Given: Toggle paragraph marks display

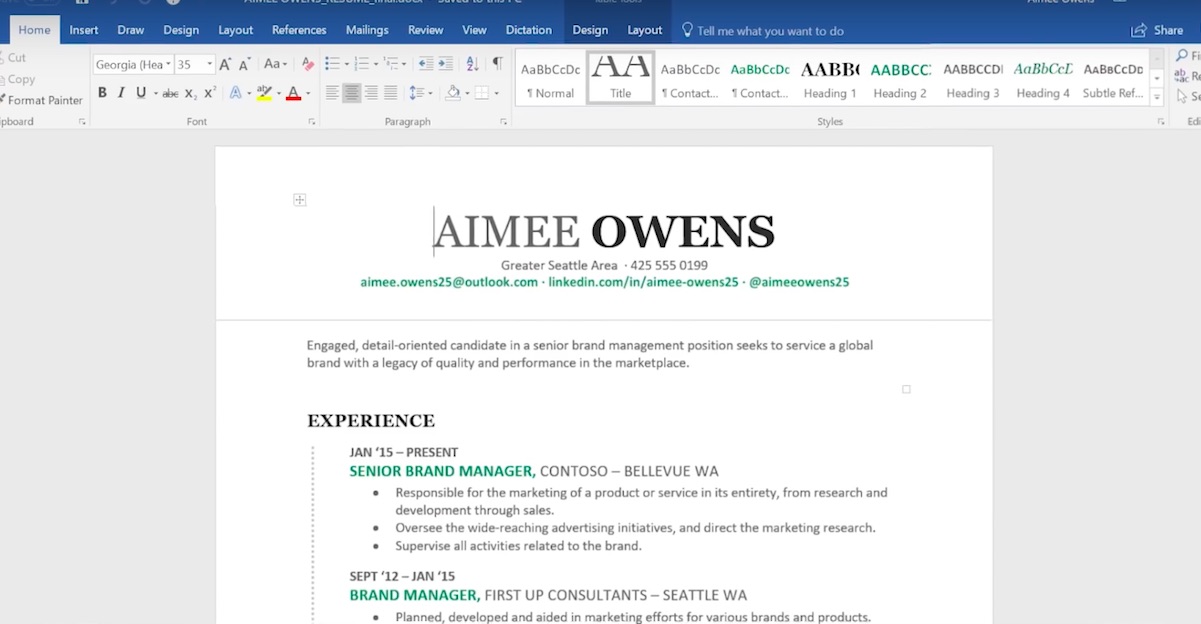Looking at the screenshot, I should pyautogui.click(x=496, y=61).
